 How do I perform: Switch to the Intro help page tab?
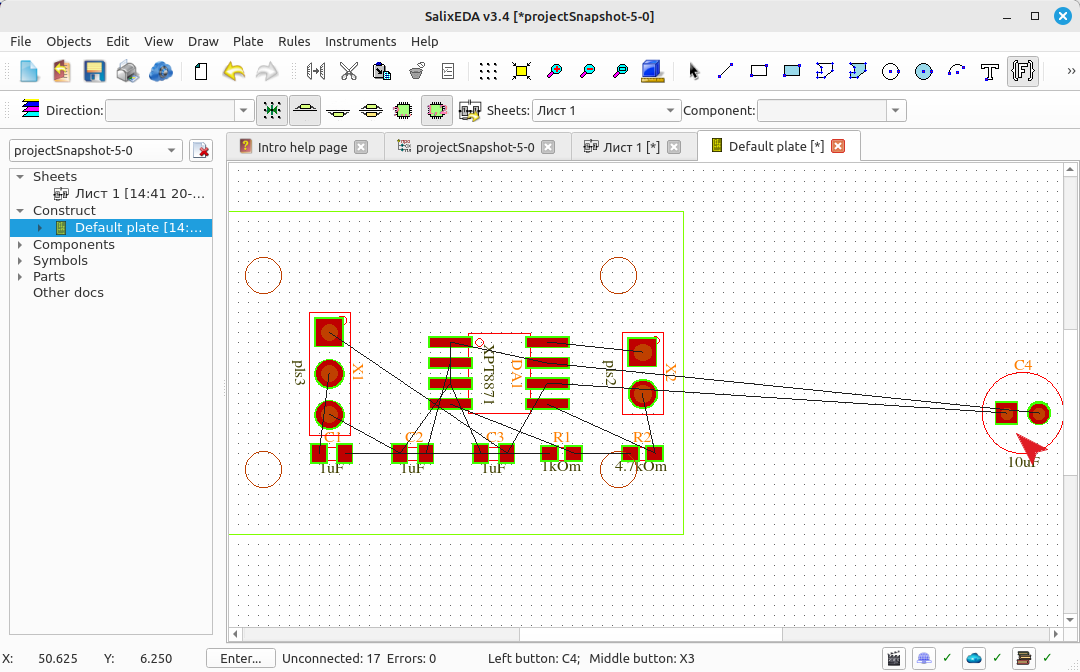pos(302,147)
